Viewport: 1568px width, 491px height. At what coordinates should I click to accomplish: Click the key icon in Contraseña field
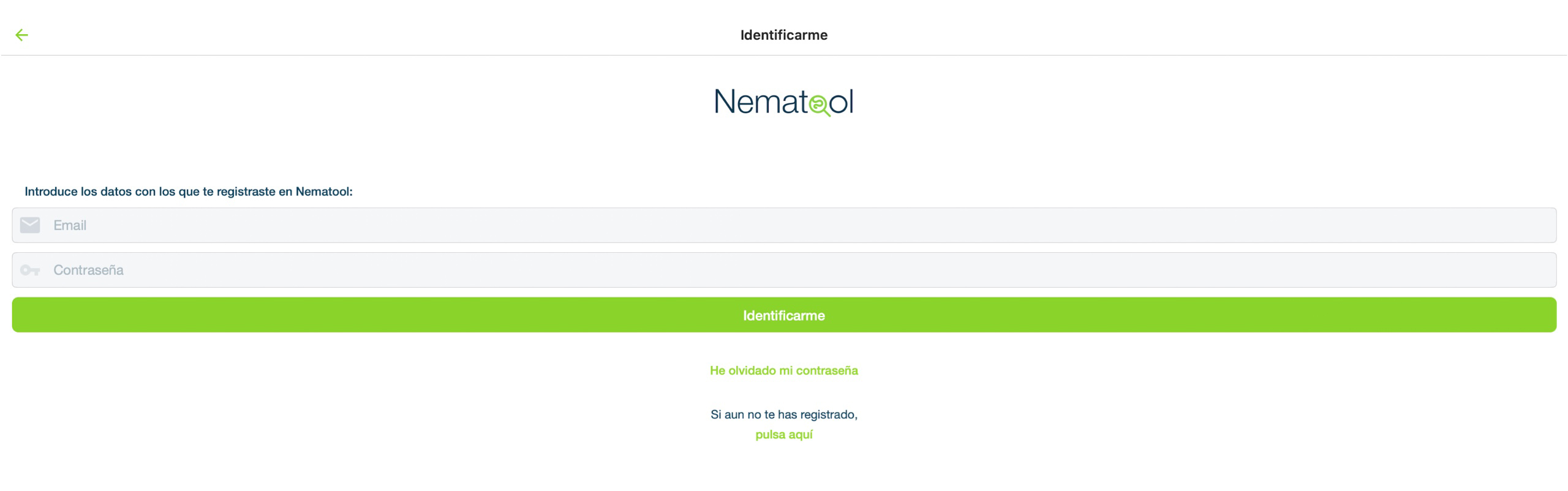coord(30,270)
